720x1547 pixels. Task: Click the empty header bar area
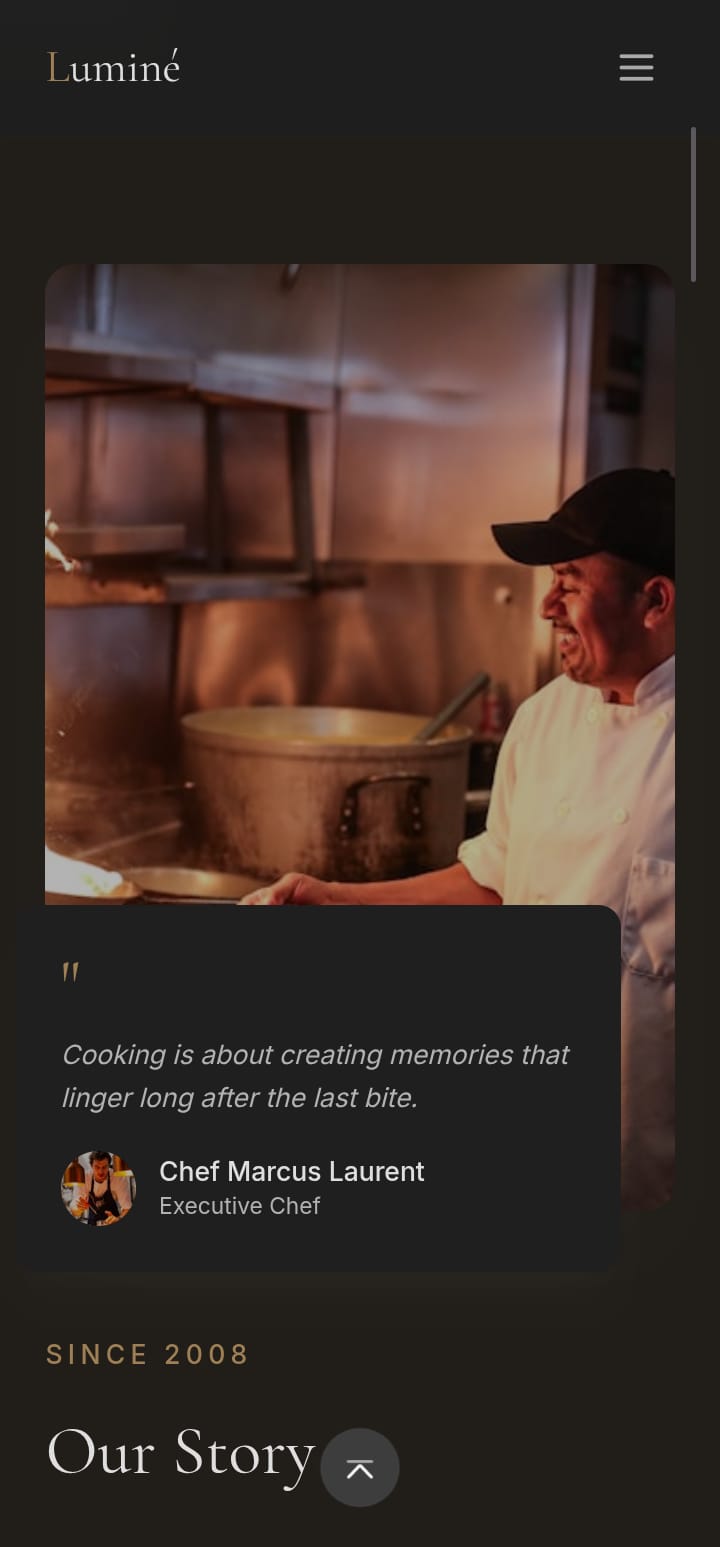coord(400,67)
